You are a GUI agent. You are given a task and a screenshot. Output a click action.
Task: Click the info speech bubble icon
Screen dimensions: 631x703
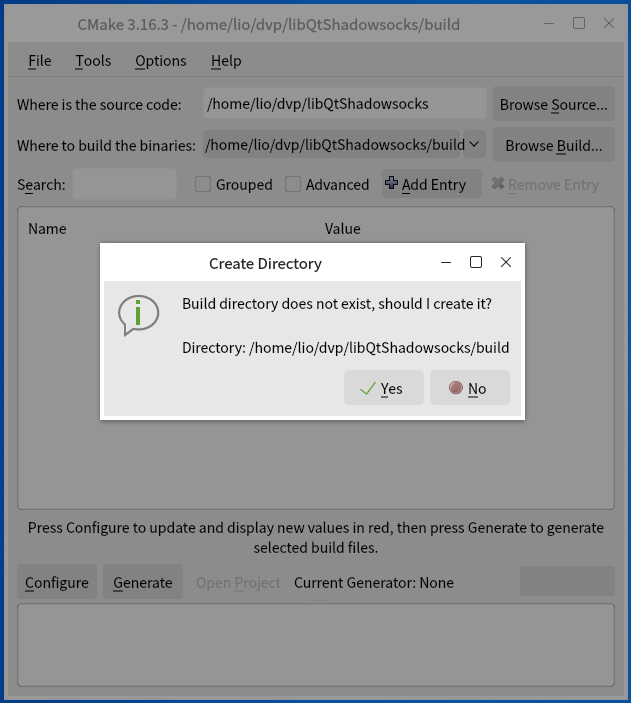point(138,315)
